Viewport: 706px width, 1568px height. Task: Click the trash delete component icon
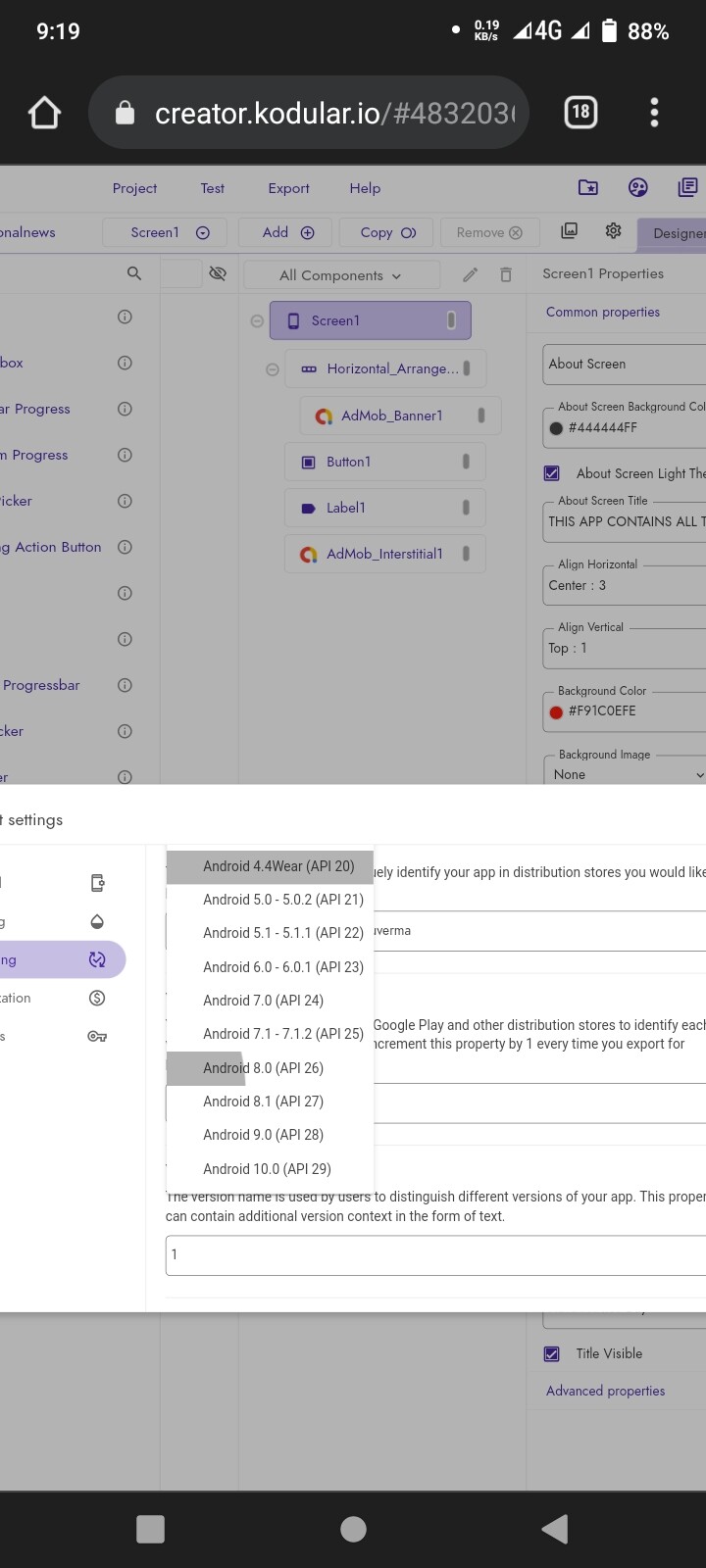point(506,274)
